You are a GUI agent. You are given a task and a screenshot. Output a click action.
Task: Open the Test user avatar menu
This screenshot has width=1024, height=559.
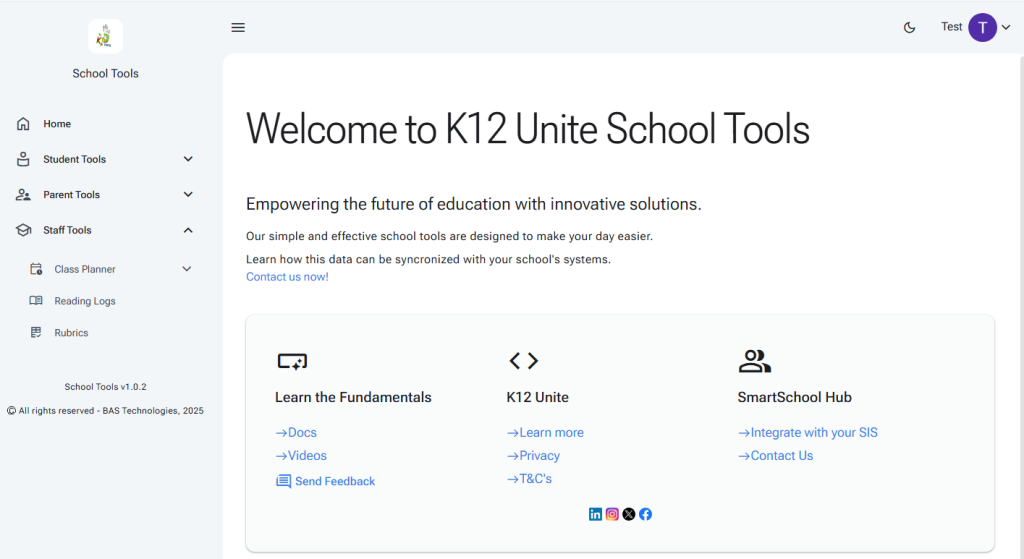pos(982,28)
